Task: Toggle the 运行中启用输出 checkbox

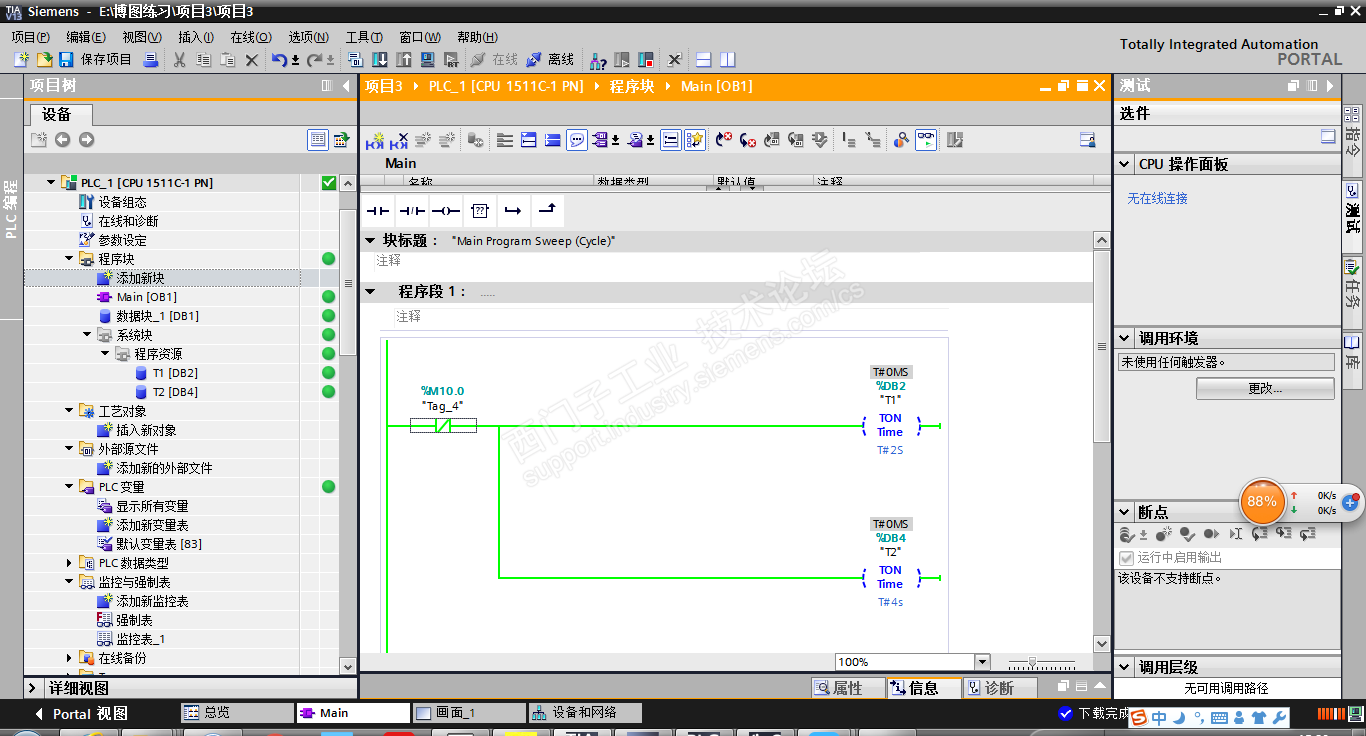Action: pos(1127,557)
